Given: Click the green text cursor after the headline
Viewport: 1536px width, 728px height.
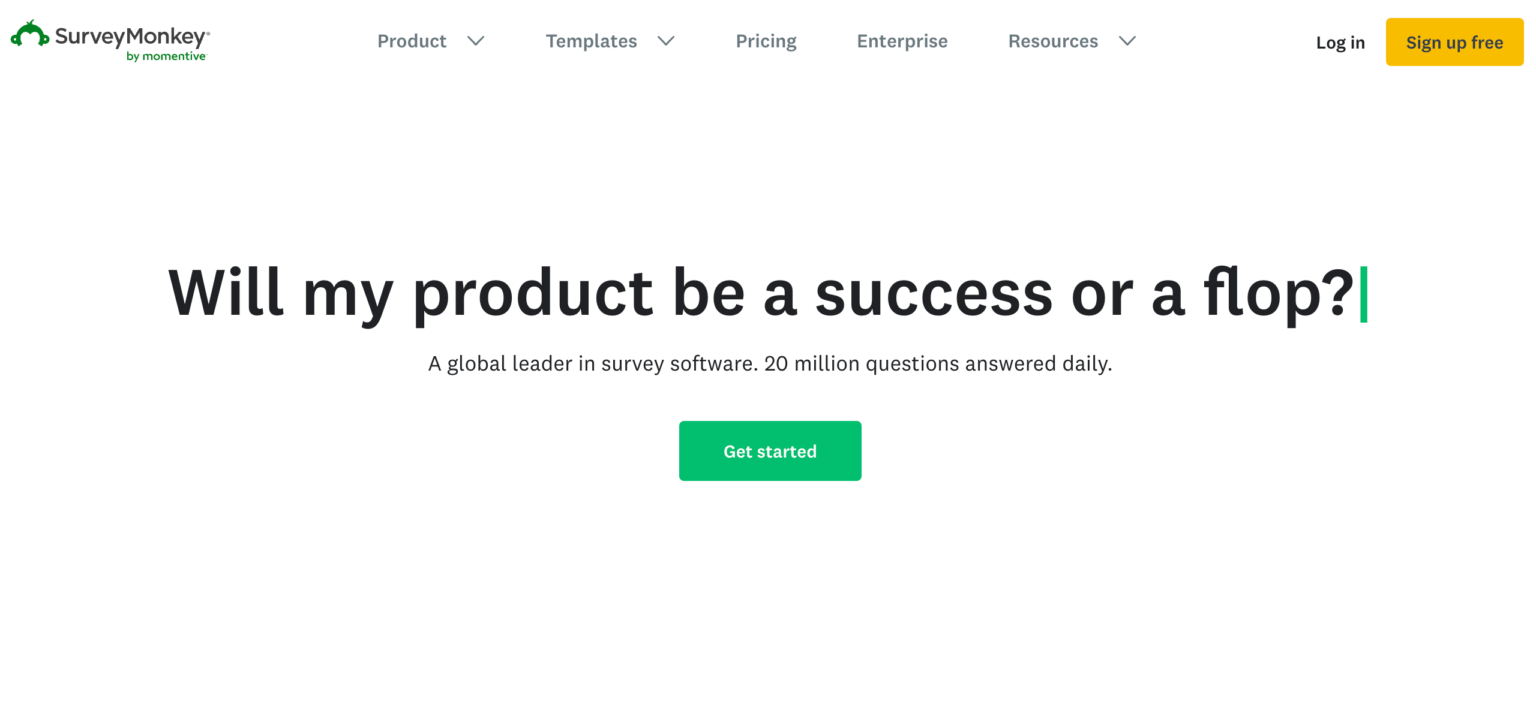Looking at the screenshot, I should click(1364, 292).
